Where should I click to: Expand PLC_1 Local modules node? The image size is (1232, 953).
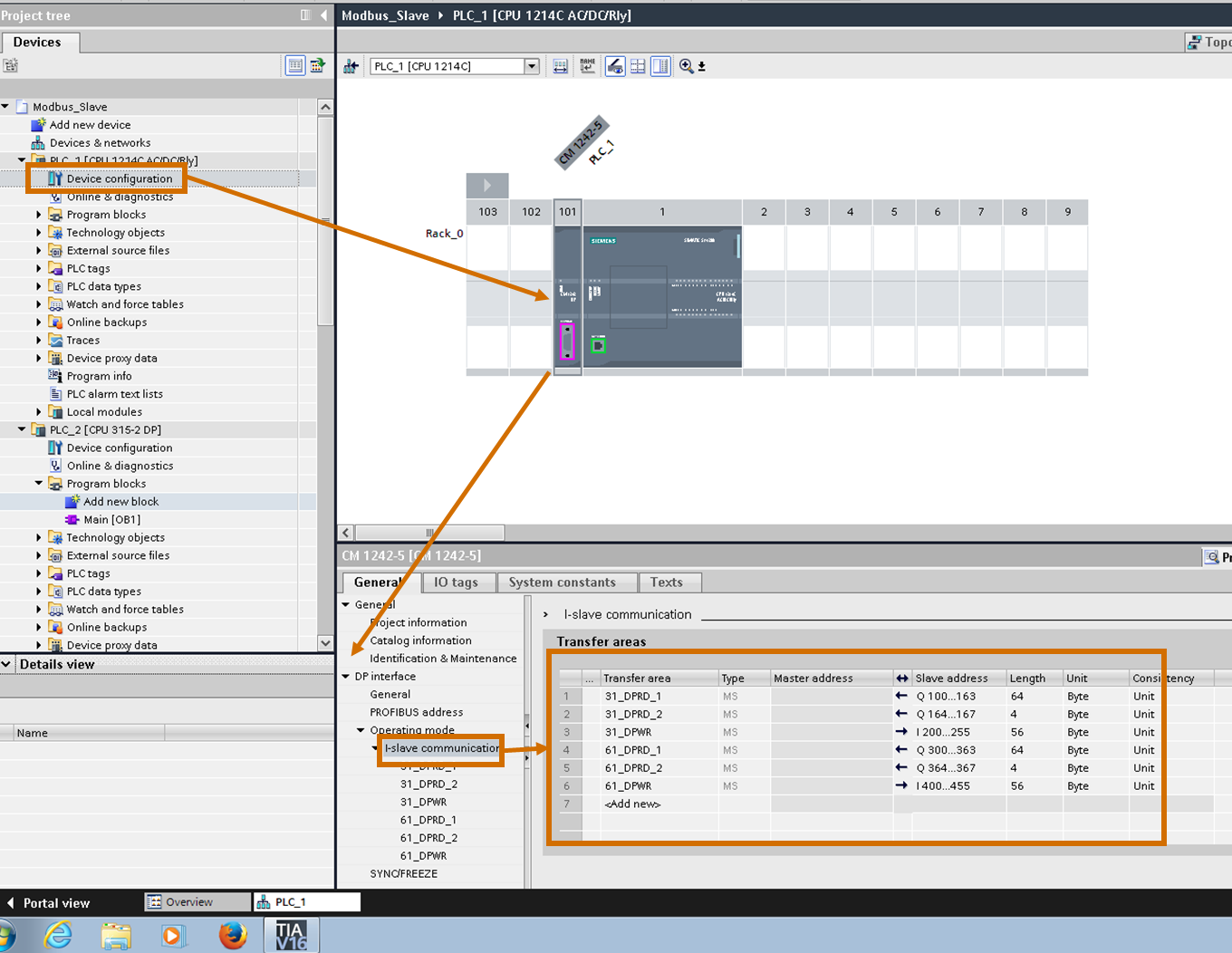(x=39, y=412)
